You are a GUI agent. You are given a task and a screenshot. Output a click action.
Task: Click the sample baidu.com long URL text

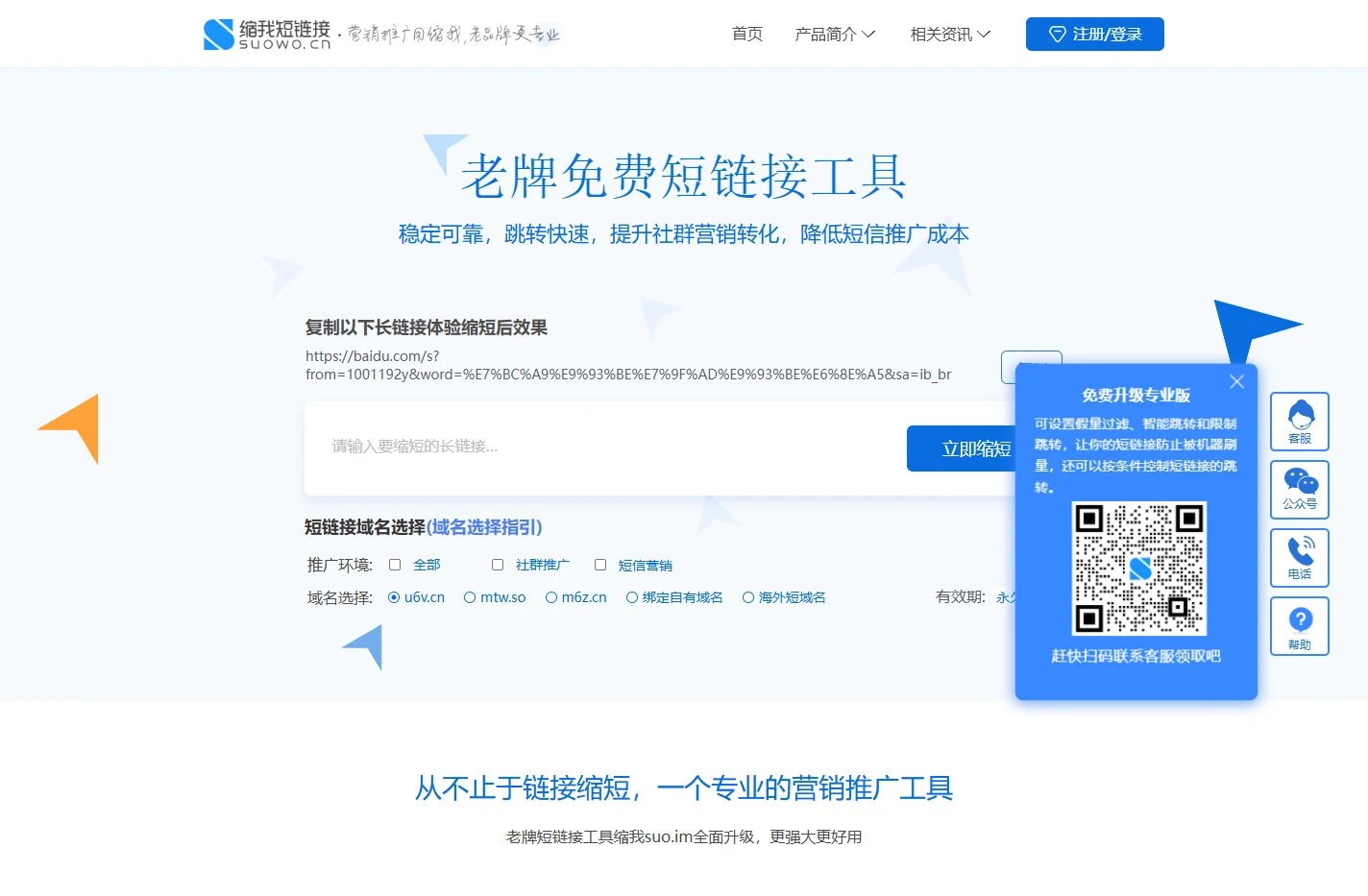point(628,365)
